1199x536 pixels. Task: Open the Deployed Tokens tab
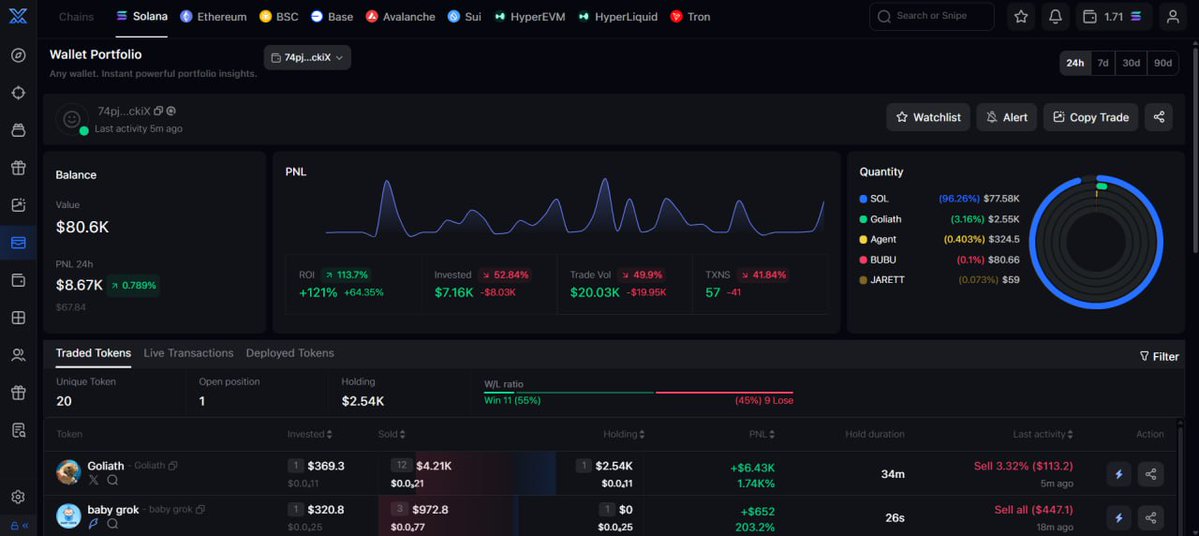tap(290, 353)
